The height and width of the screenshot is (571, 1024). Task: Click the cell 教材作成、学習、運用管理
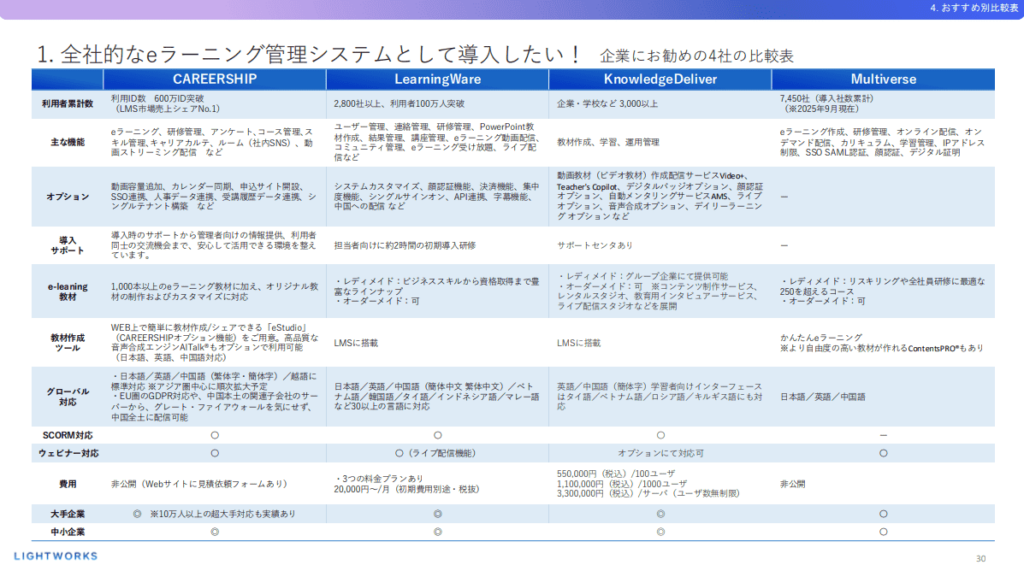[608, 142]
